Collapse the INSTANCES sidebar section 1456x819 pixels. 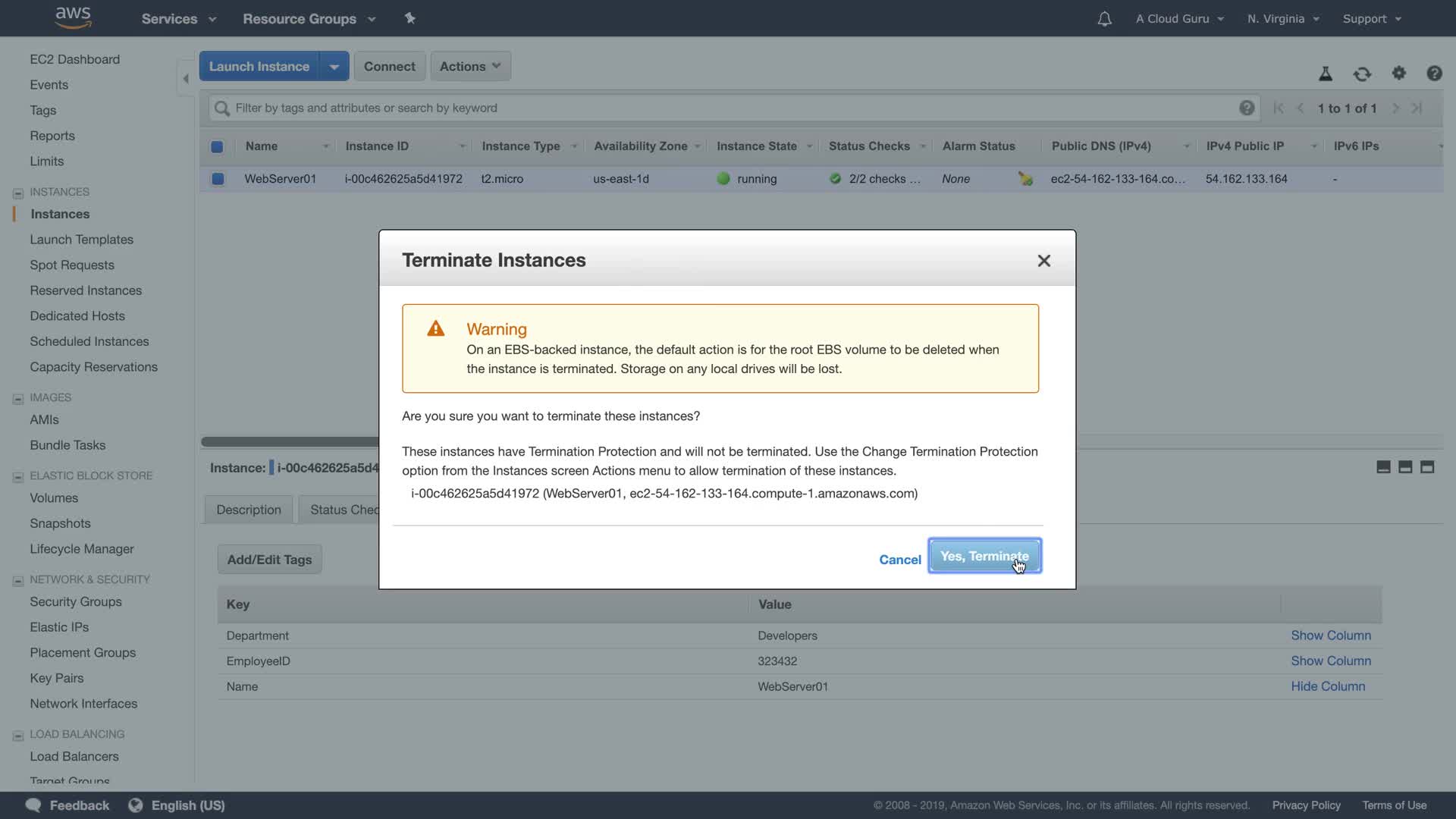pyautogui.click(x=18, y=193)
